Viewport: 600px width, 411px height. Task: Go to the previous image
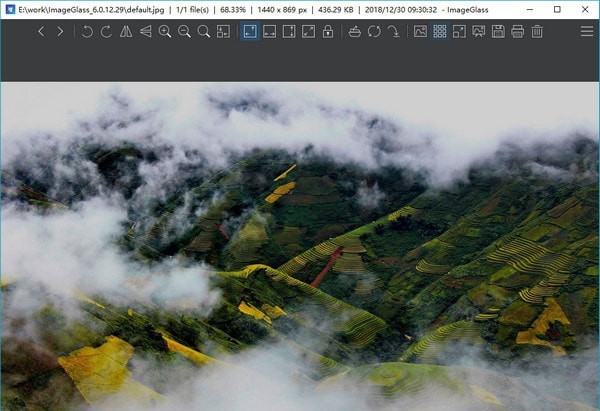[41, 32]
